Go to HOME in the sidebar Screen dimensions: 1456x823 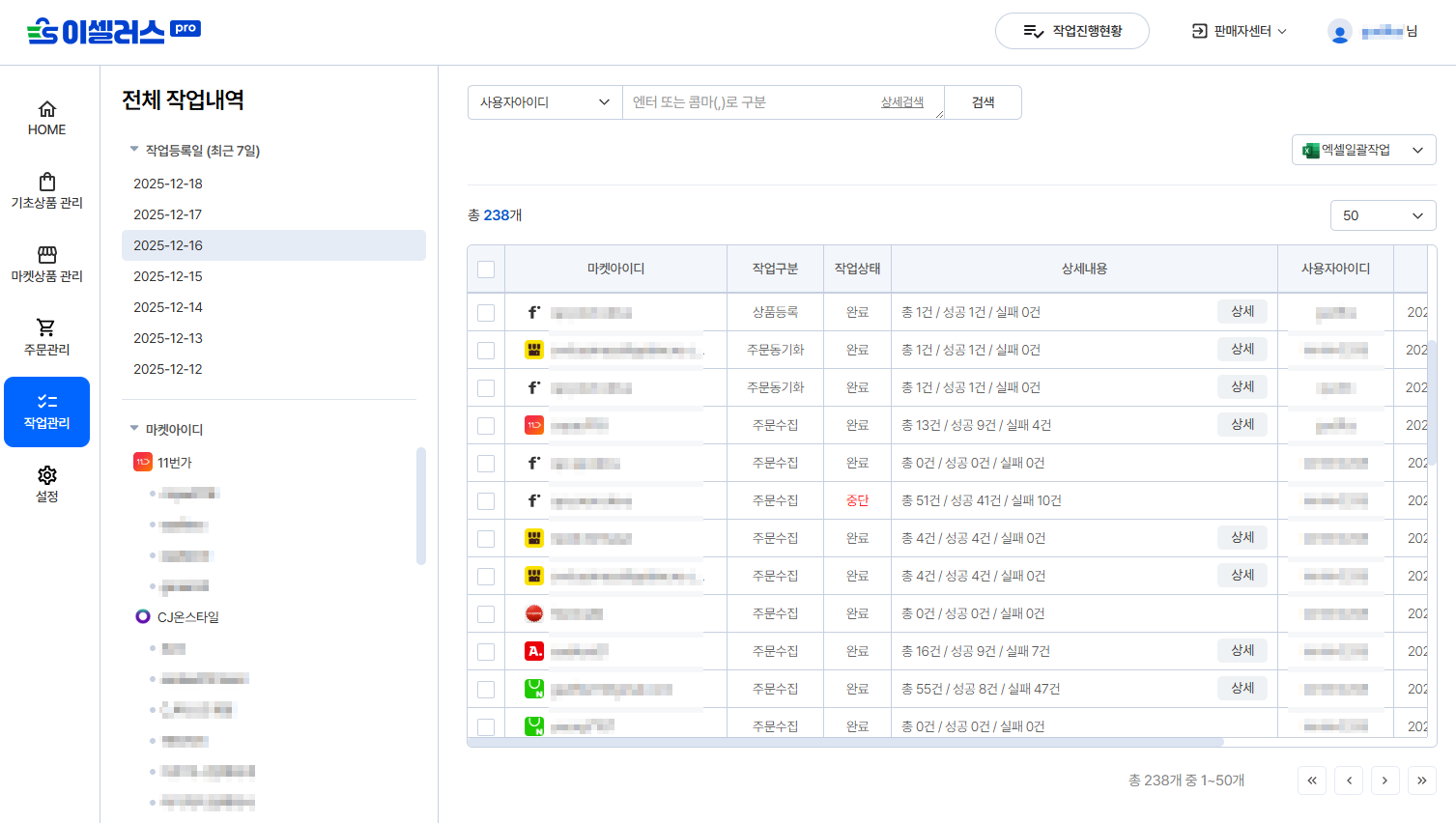[x=46, y=118]
